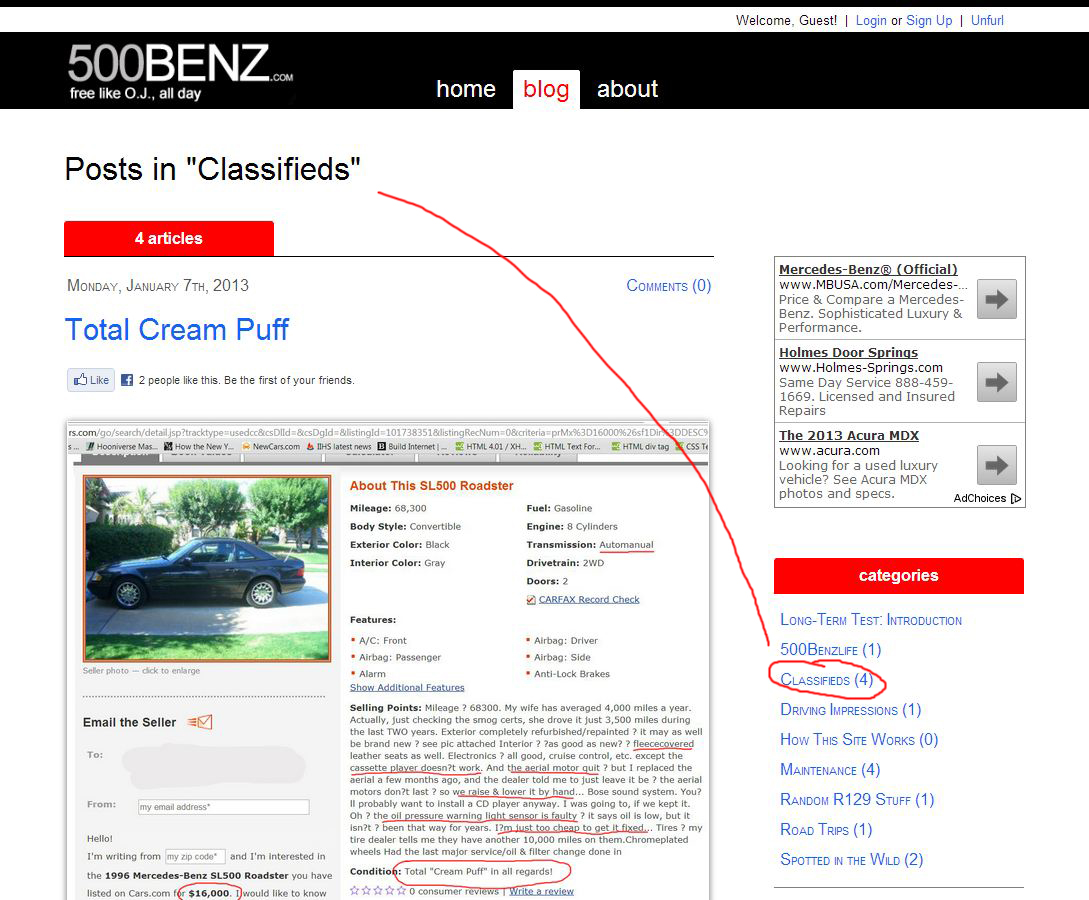Open Long-Term Test: Introduction category
This screenshot has height=900, width=1089.
[x=871, y=619]
